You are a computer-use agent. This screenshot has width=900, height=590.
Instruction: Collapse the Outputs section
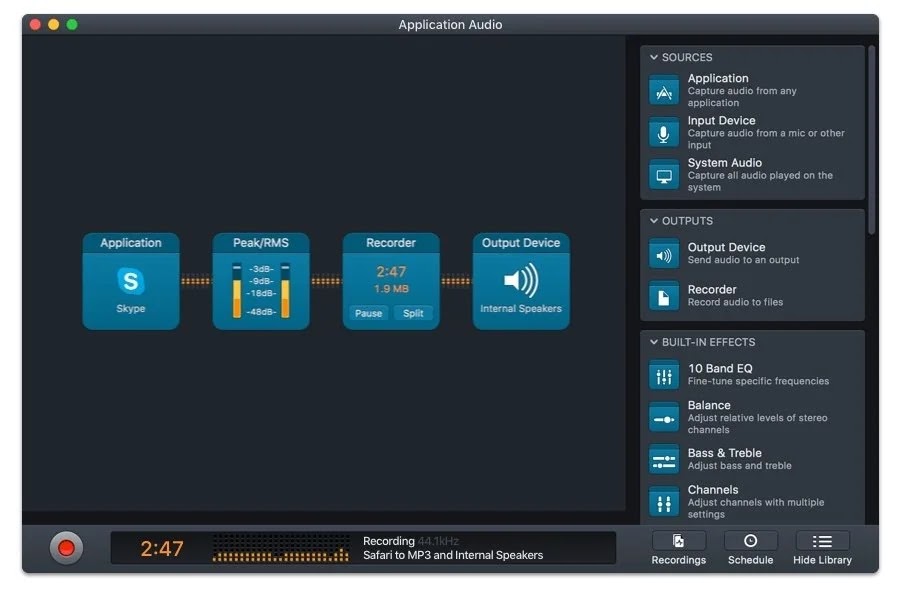(x=654, y=221)
